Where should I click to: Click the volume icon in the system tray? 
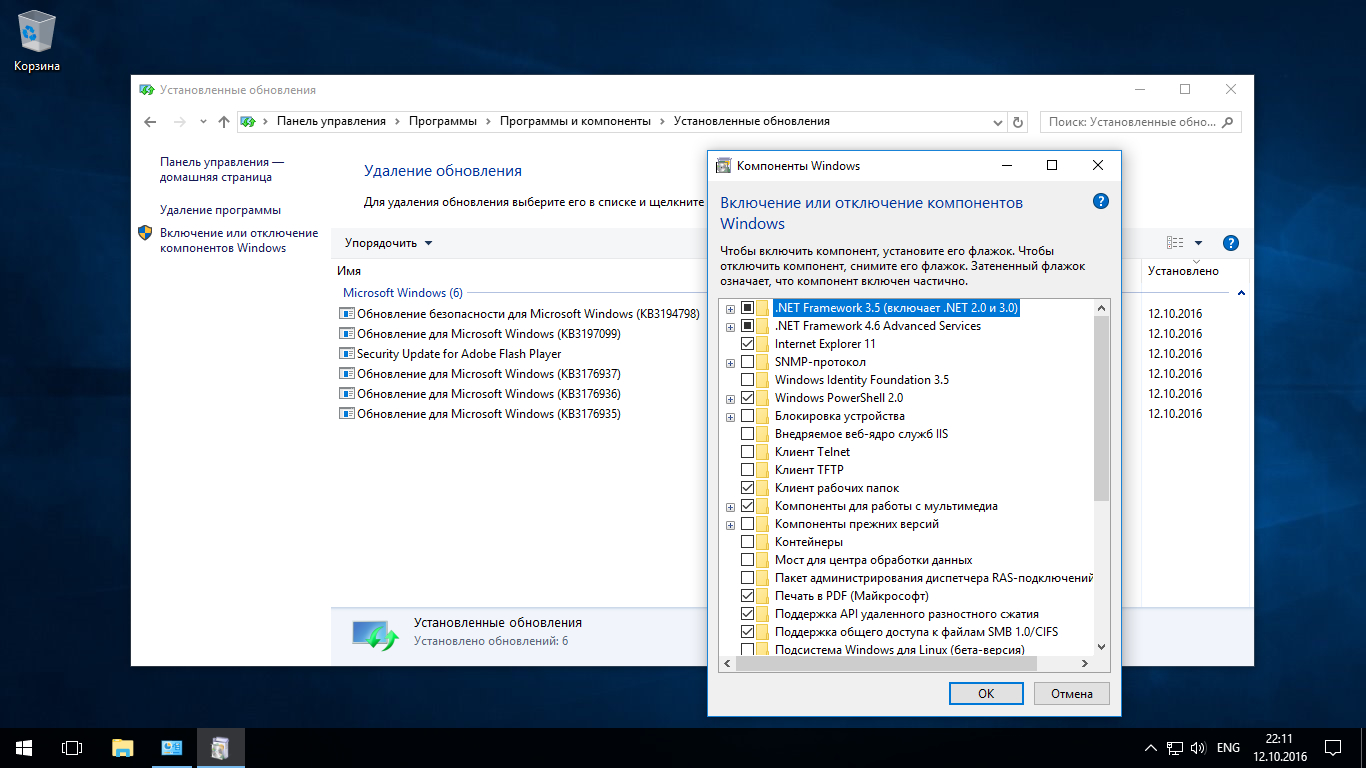coord(1198,748)
